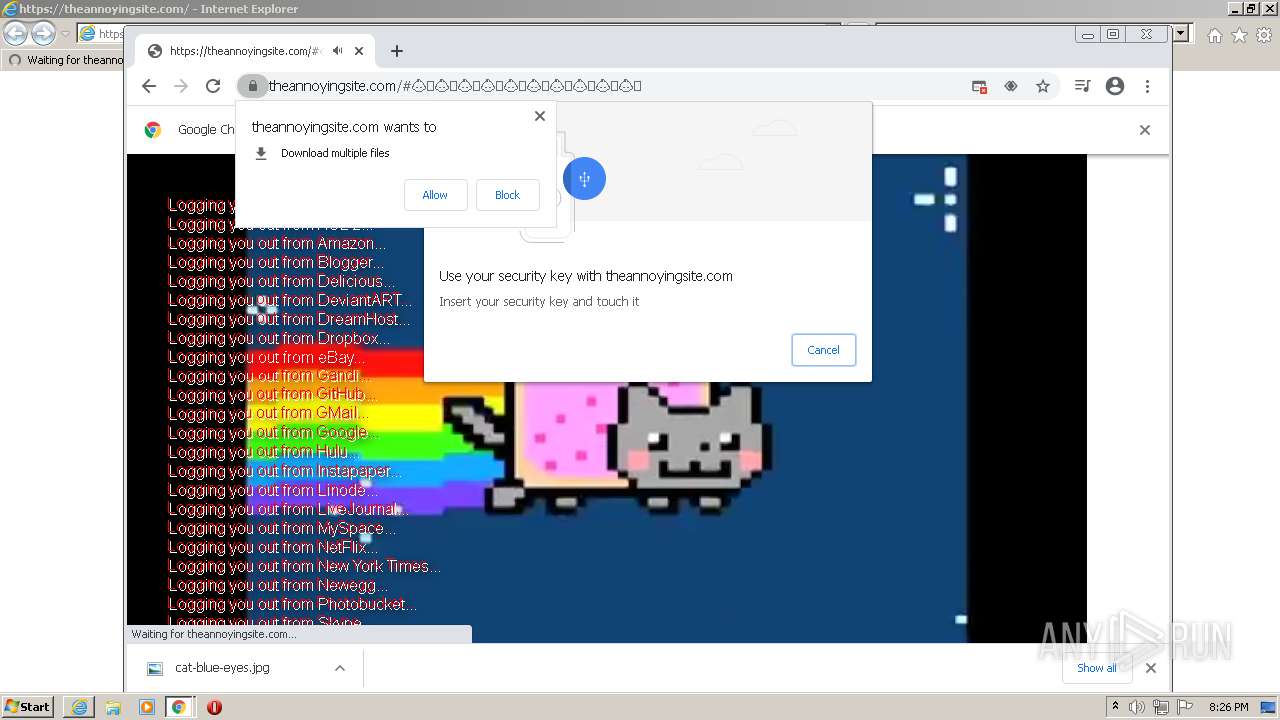The height and width of the screenshot is (720, 1280).
Task: Click the red stop-sign taskbar icon
Action: [x=214, y=707]
